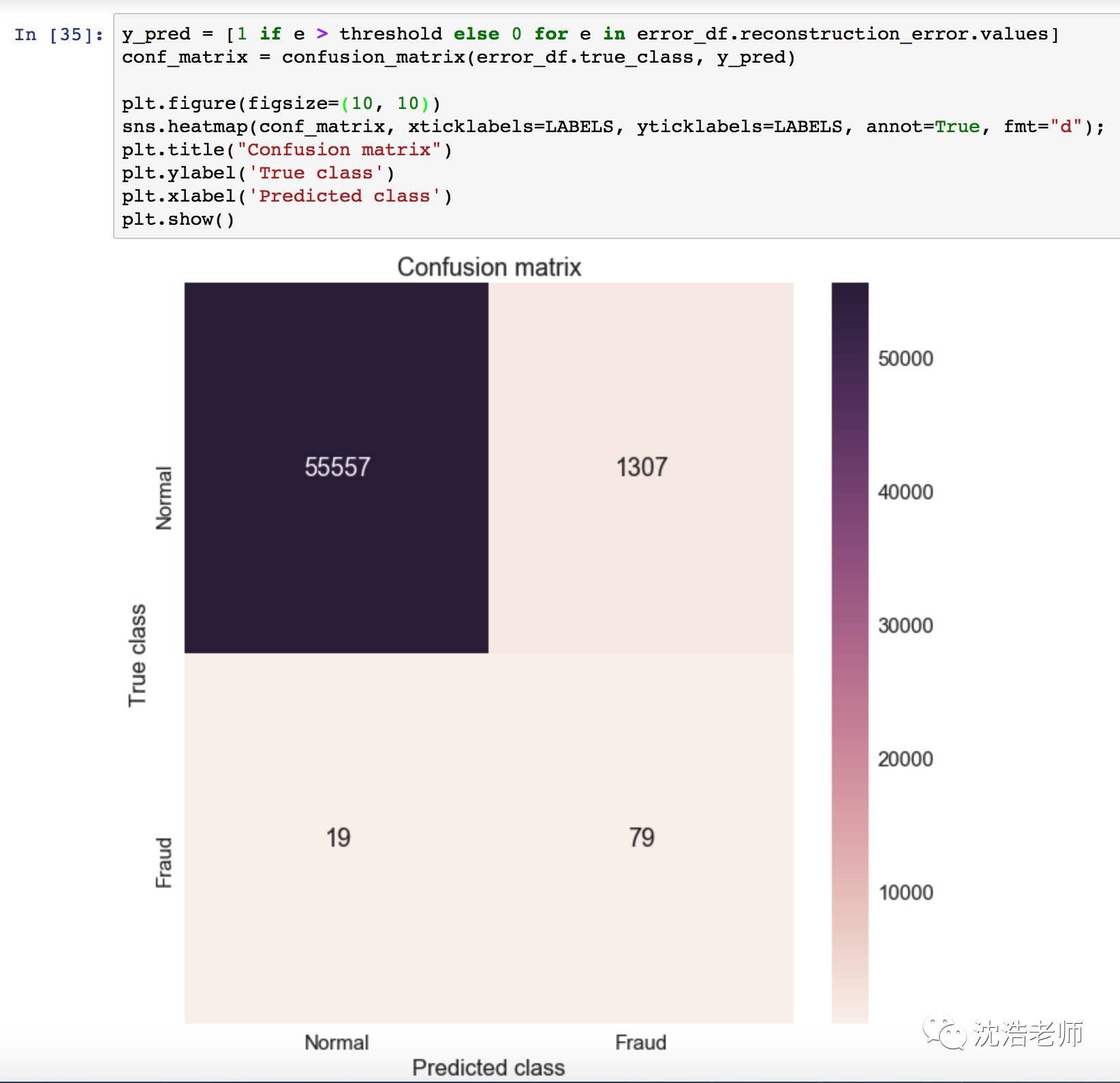The height and width of the screenshot is (1083, 1120).
Task: Click the 'Fraud' y-axis tick label
Action: pyautogui.click(x=164, y=863)
